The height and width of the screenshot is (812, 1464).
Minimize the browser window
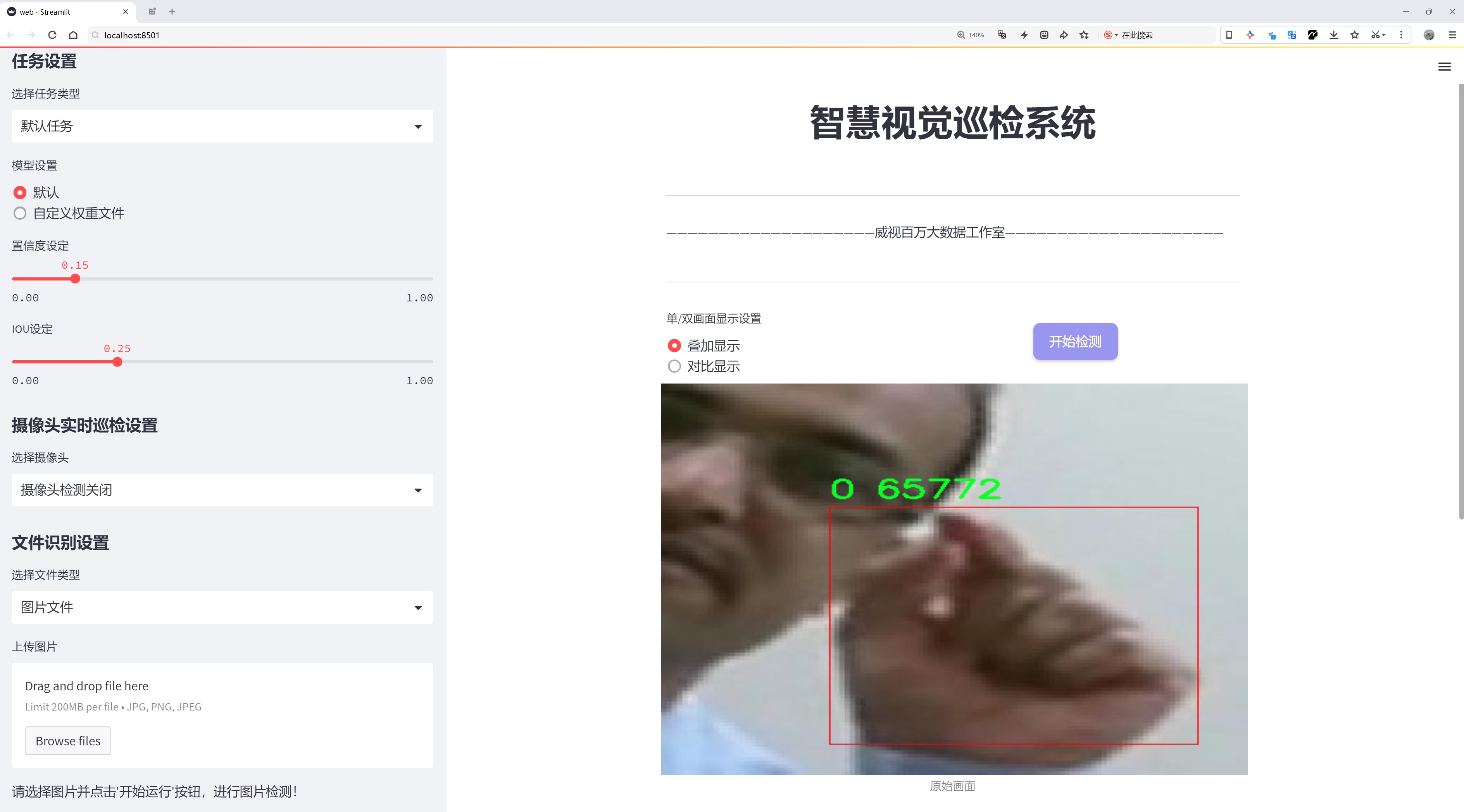pyautogui.click(x=1405, y=11)
